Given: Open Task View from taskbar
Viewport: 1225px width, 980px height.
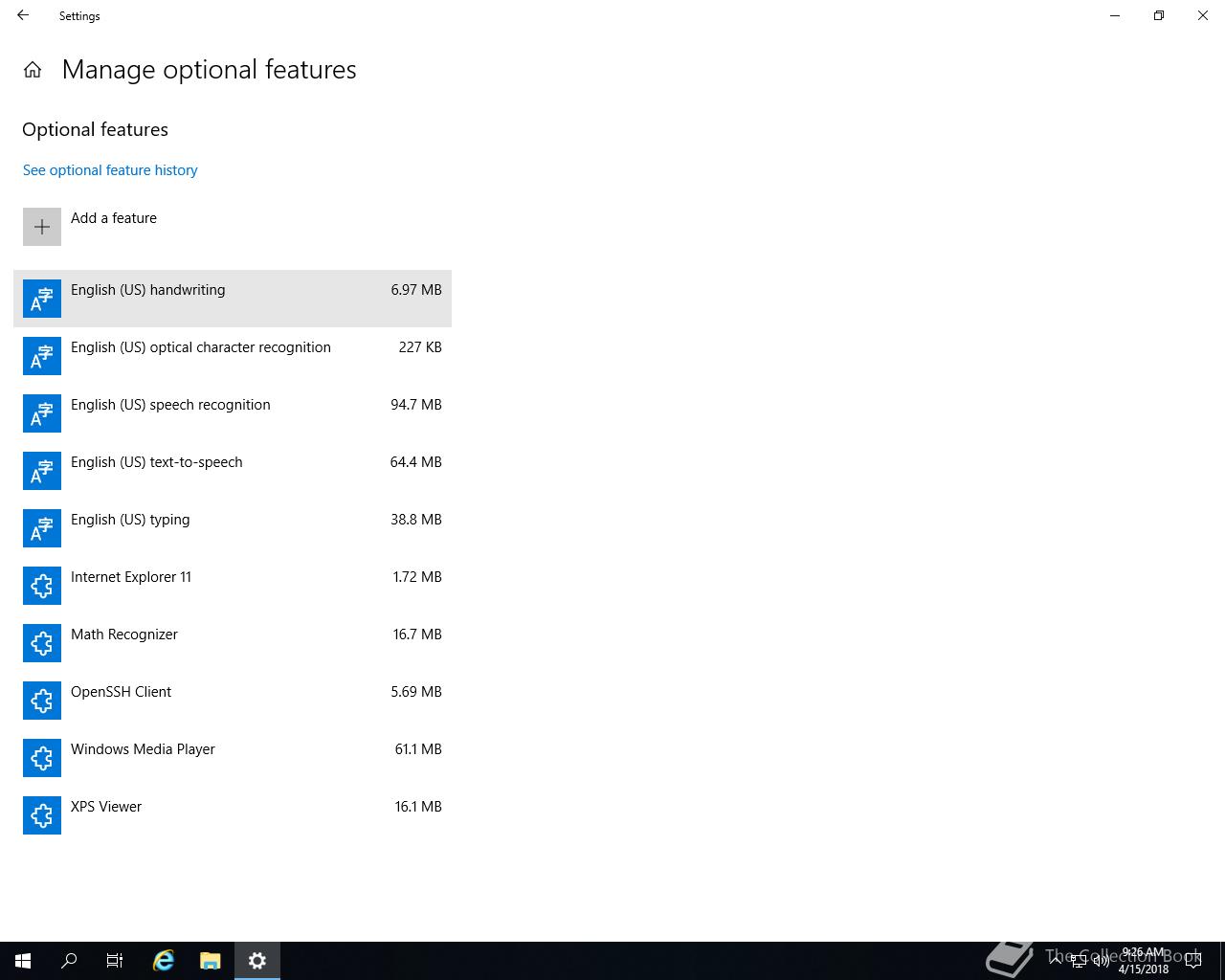Looking at the screenshot, I should (115, 961).
